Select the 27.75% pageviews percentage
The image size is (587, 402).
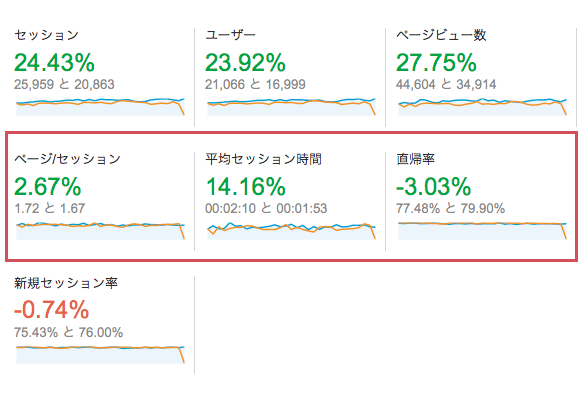[x=437, y=62]
